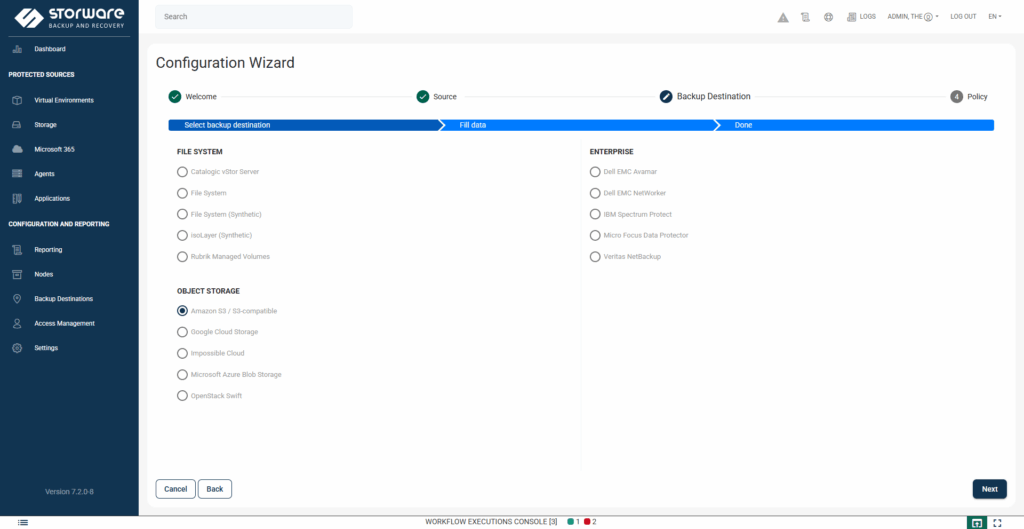The image size is (1024, 529).
Task: Open Virtual Environments menu item
Action: [63, 100]
